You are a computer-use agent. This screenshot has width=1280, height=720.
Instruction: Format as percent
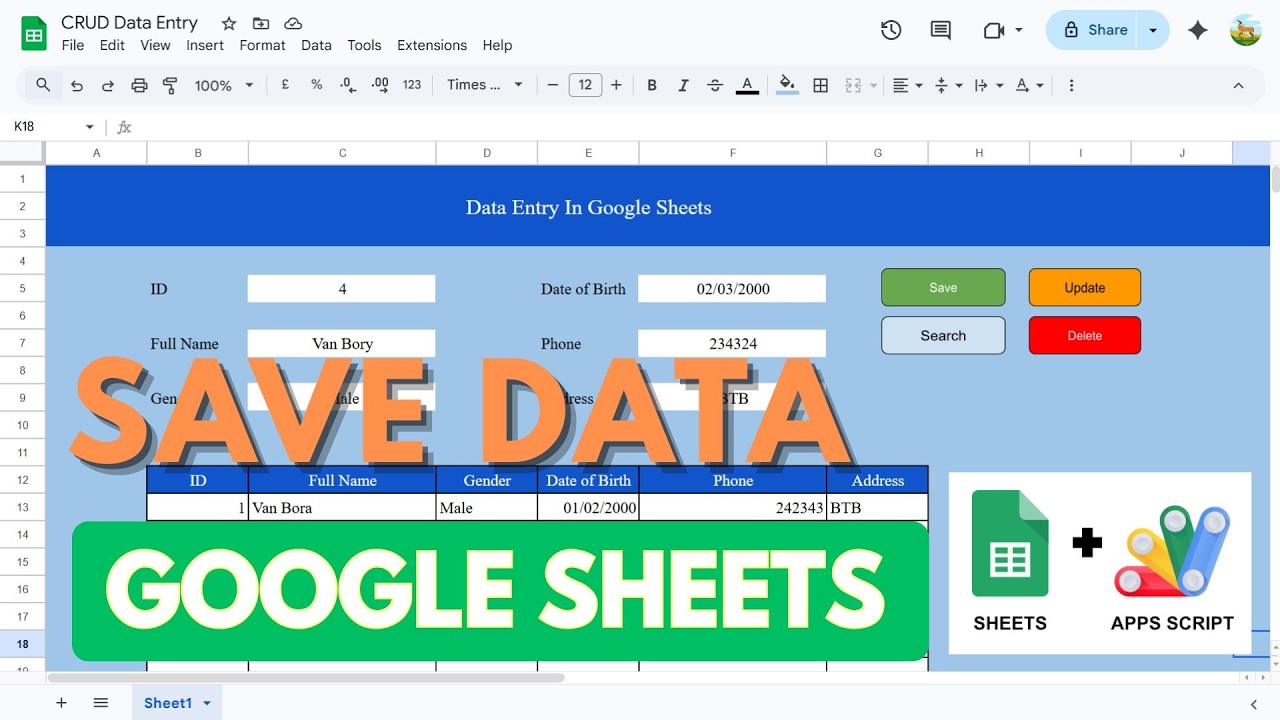click(316, 85)
